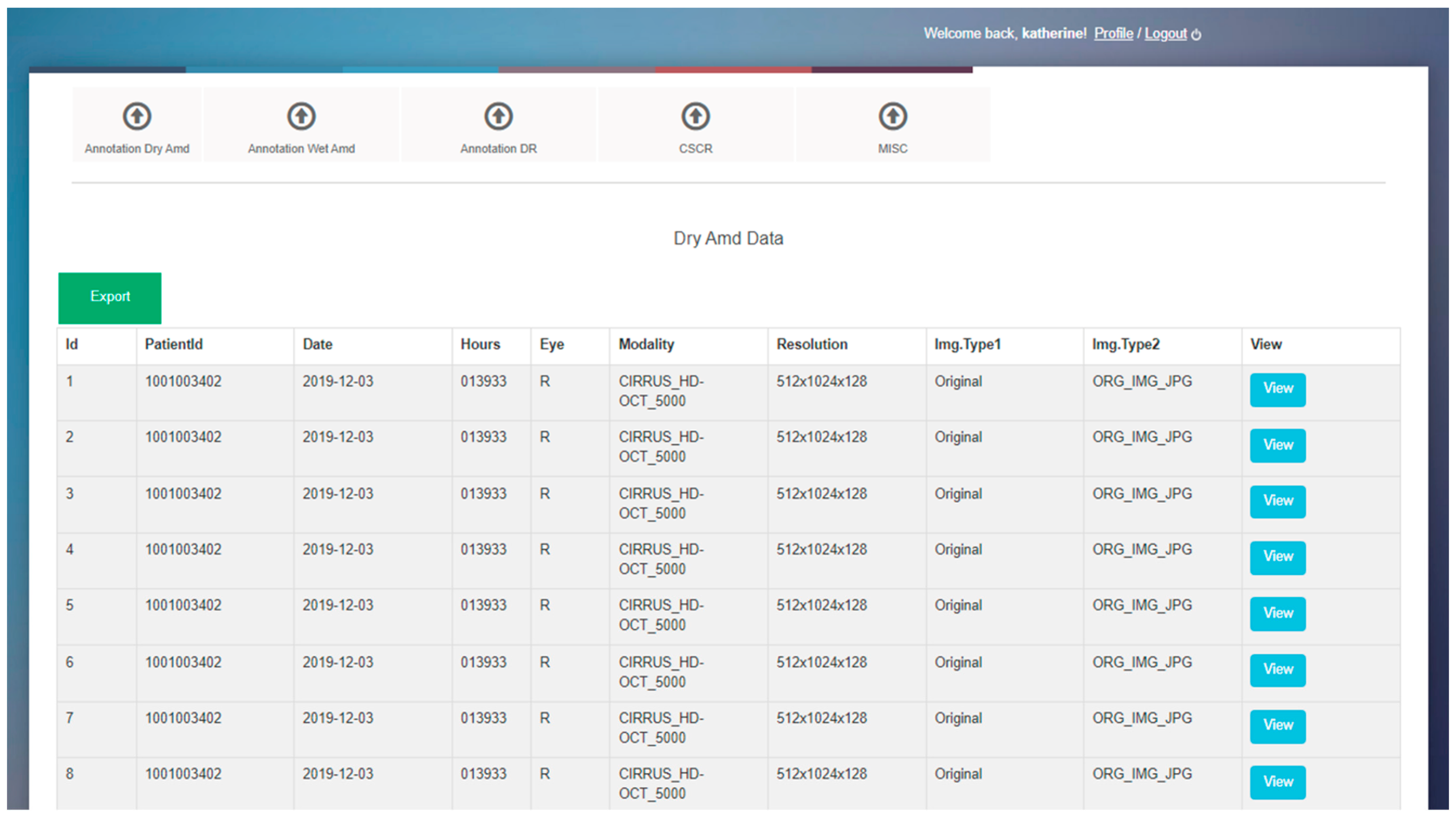Click View button in row 5

coord(1277,613)
